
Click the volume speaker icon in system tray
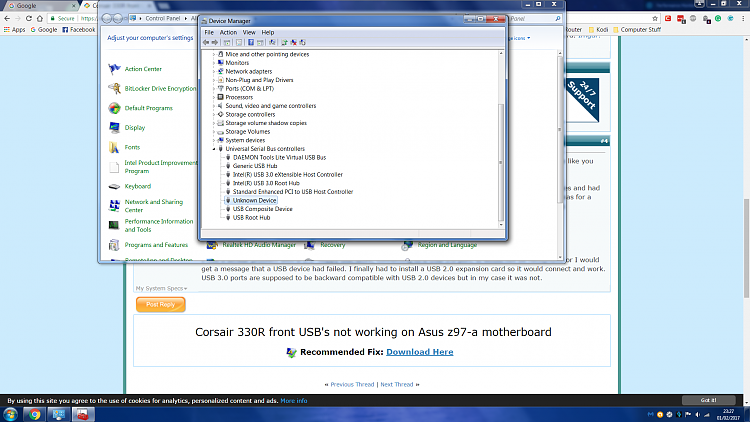click(697, 414)
